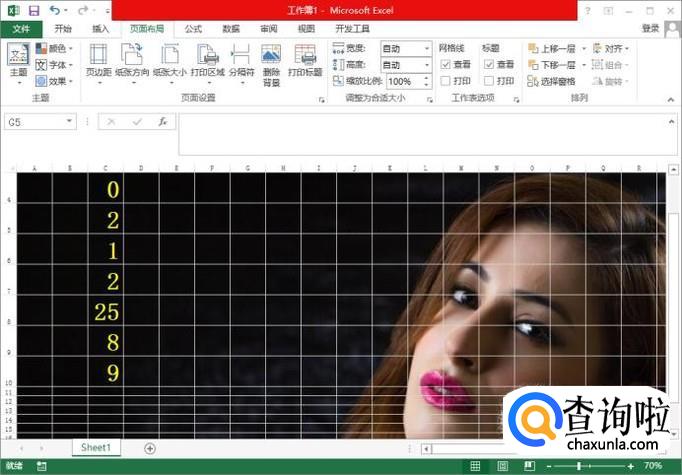The width and height of the screenshot is (682, 475).
Task: Open the 文件 file tab
Action: tap(21, 29)
